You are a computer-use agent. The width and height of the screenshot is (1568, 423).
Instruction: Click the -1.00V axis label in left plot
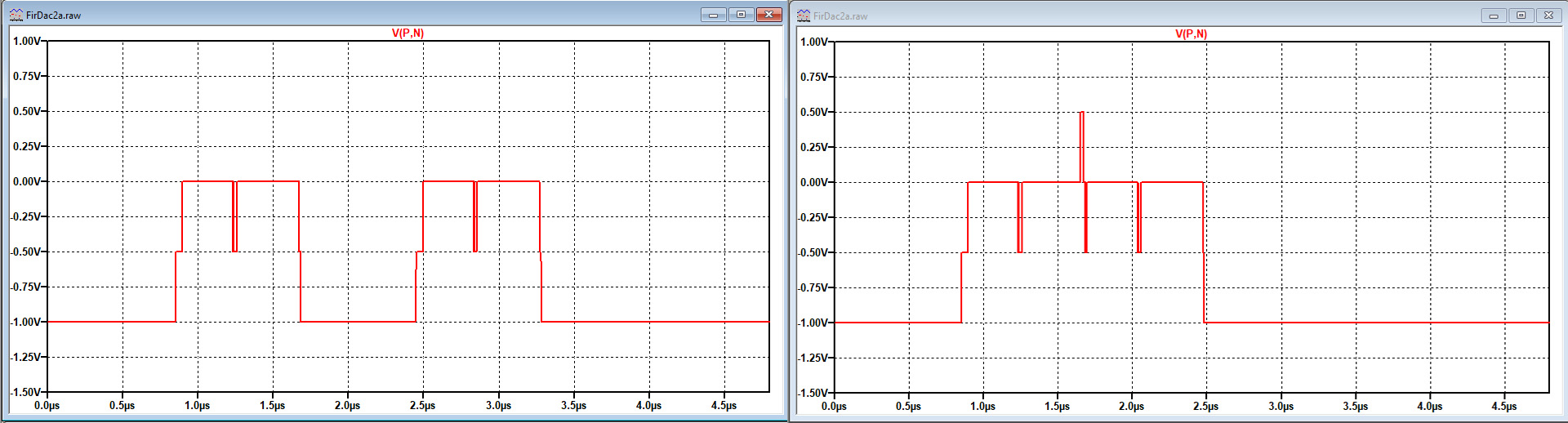pyautogui.click(x=25, y=322)
